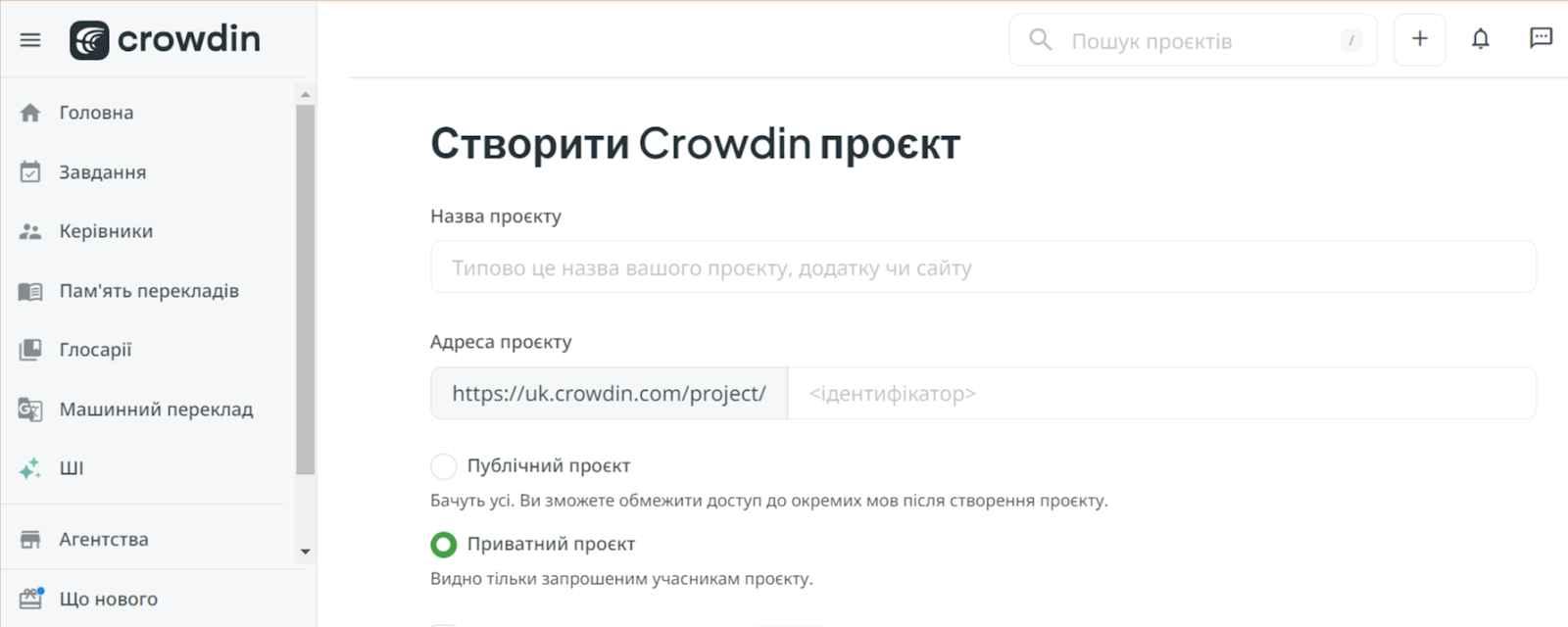Click the people icon beside Керівники
Image resolution: width=1568 pixels, height=627 pixels.
click(30, 232)
